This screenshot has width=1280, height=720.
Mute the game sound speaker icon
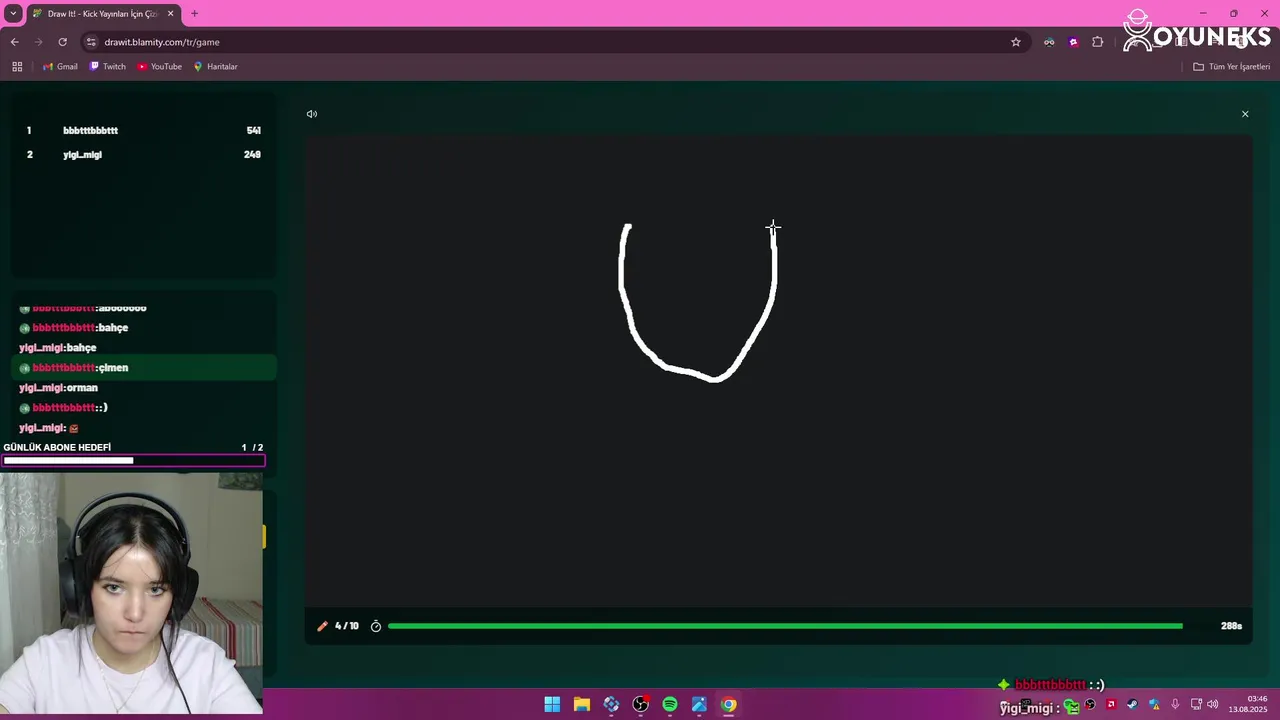(x=312, y=114)
